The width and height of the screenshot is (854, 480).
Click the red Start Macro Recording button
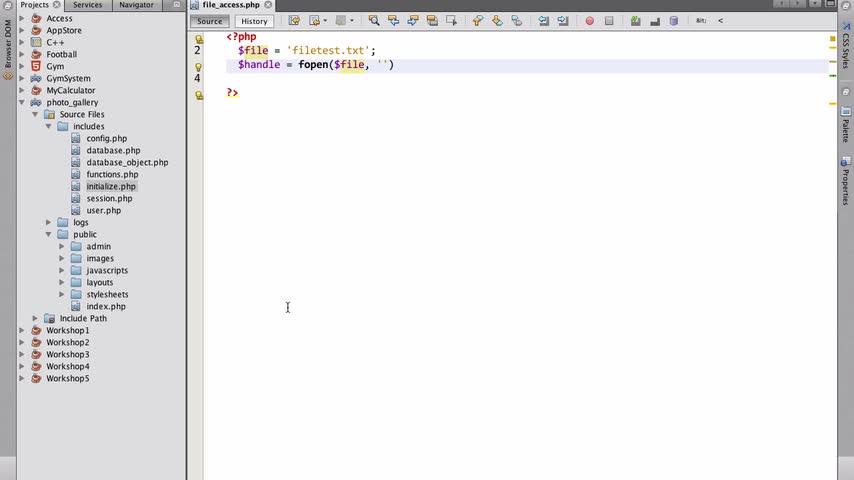(589, 21)
